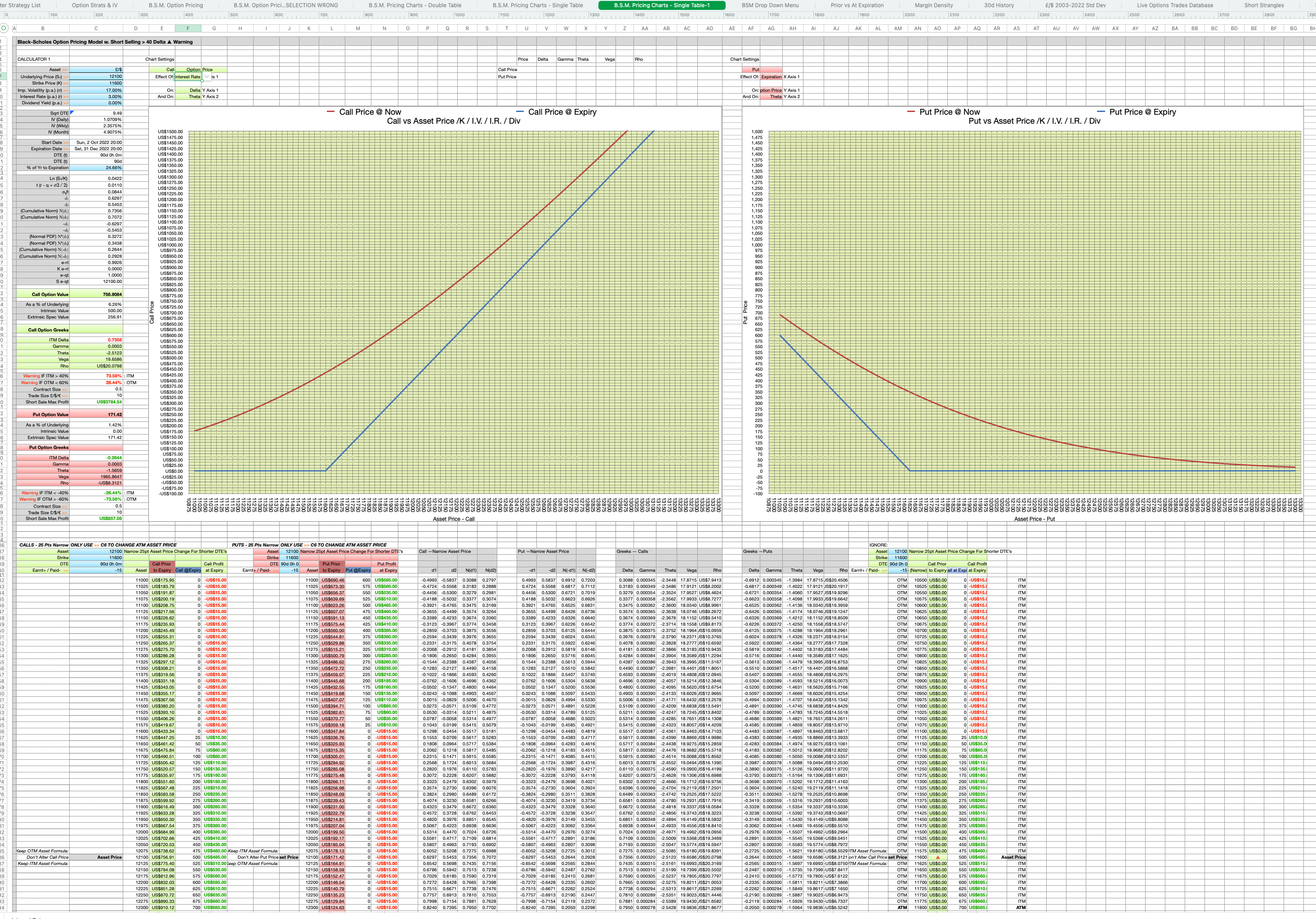The height and width of the screenshot is (919, 1316).
Task: Click the red Call Price @ Now legend marker
Action: pyautogui.click(x=331, y=112)
